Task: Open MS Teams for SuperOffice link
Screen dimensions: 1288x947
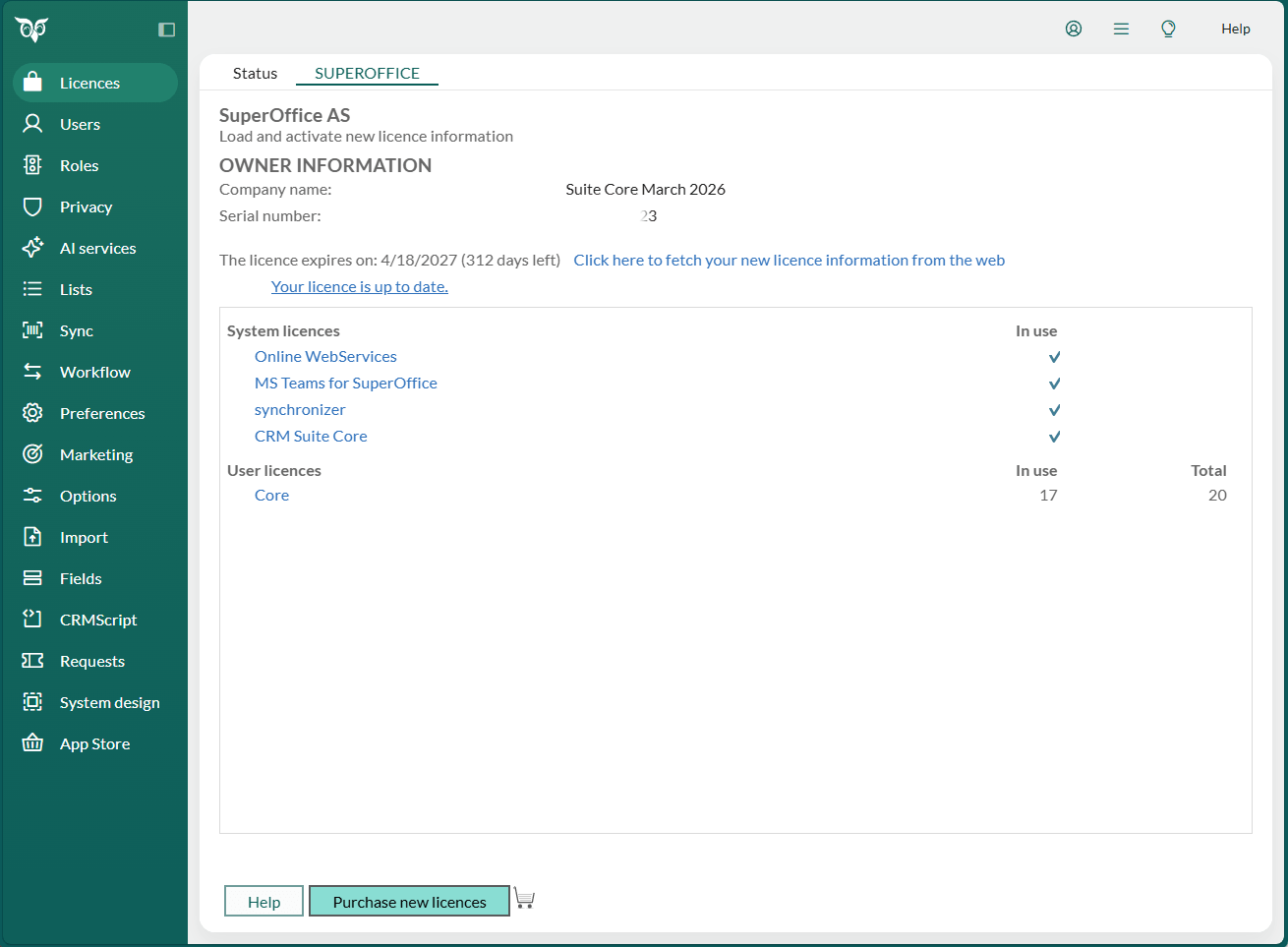Action: pos(345,383)
